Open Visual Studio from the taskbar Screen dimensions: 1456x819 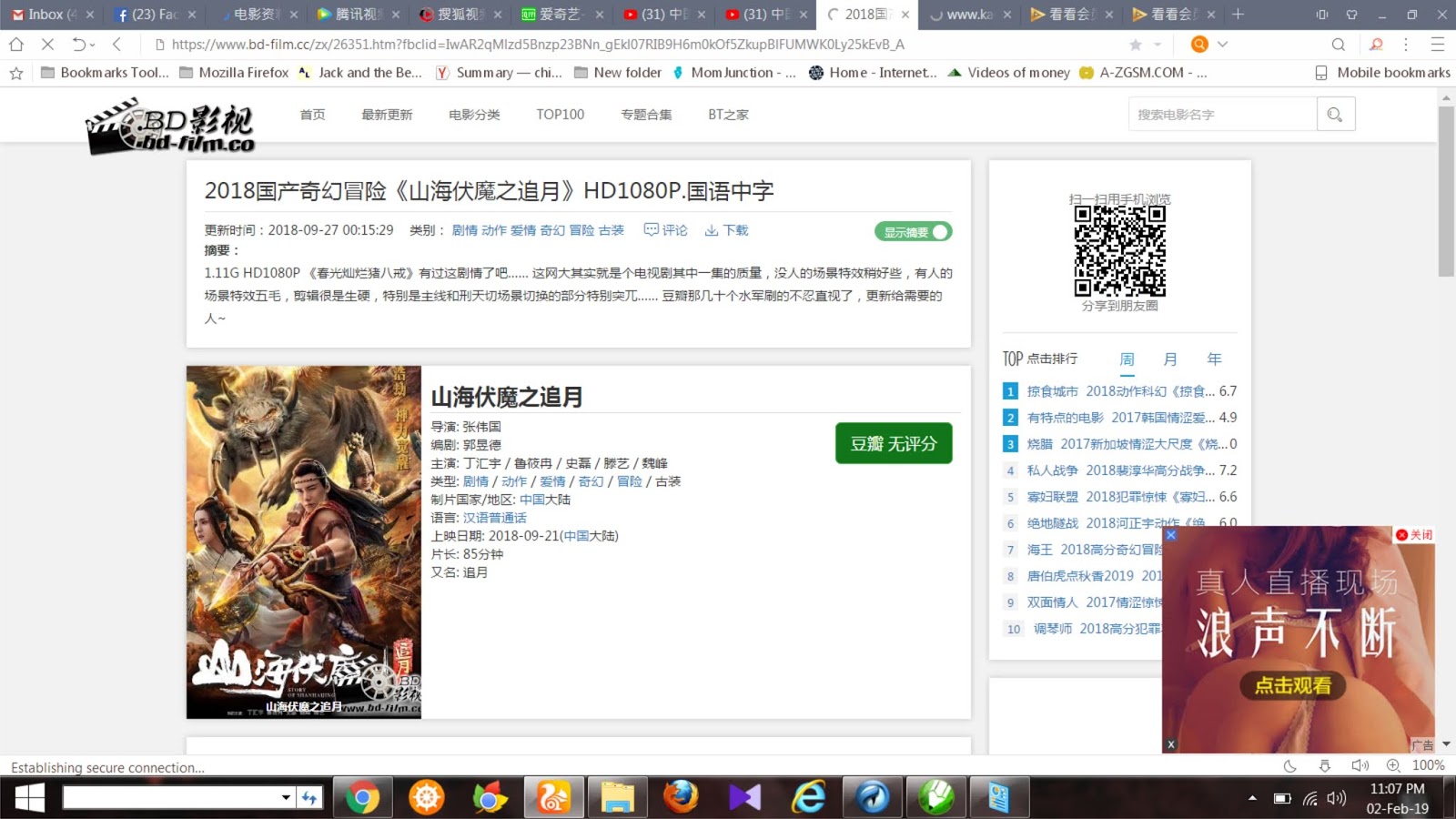[744, 798]
